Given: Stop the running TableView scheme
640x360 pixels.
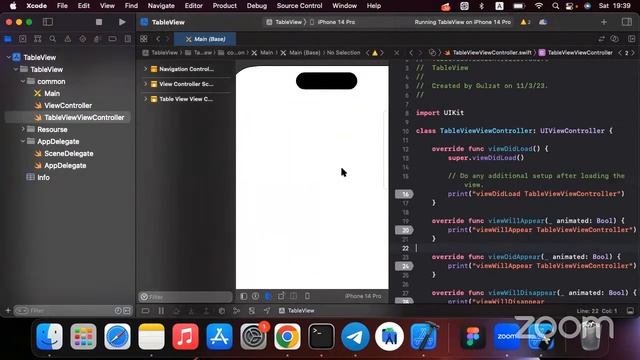Looking at the screenshot, I should (x=99, y=22).
